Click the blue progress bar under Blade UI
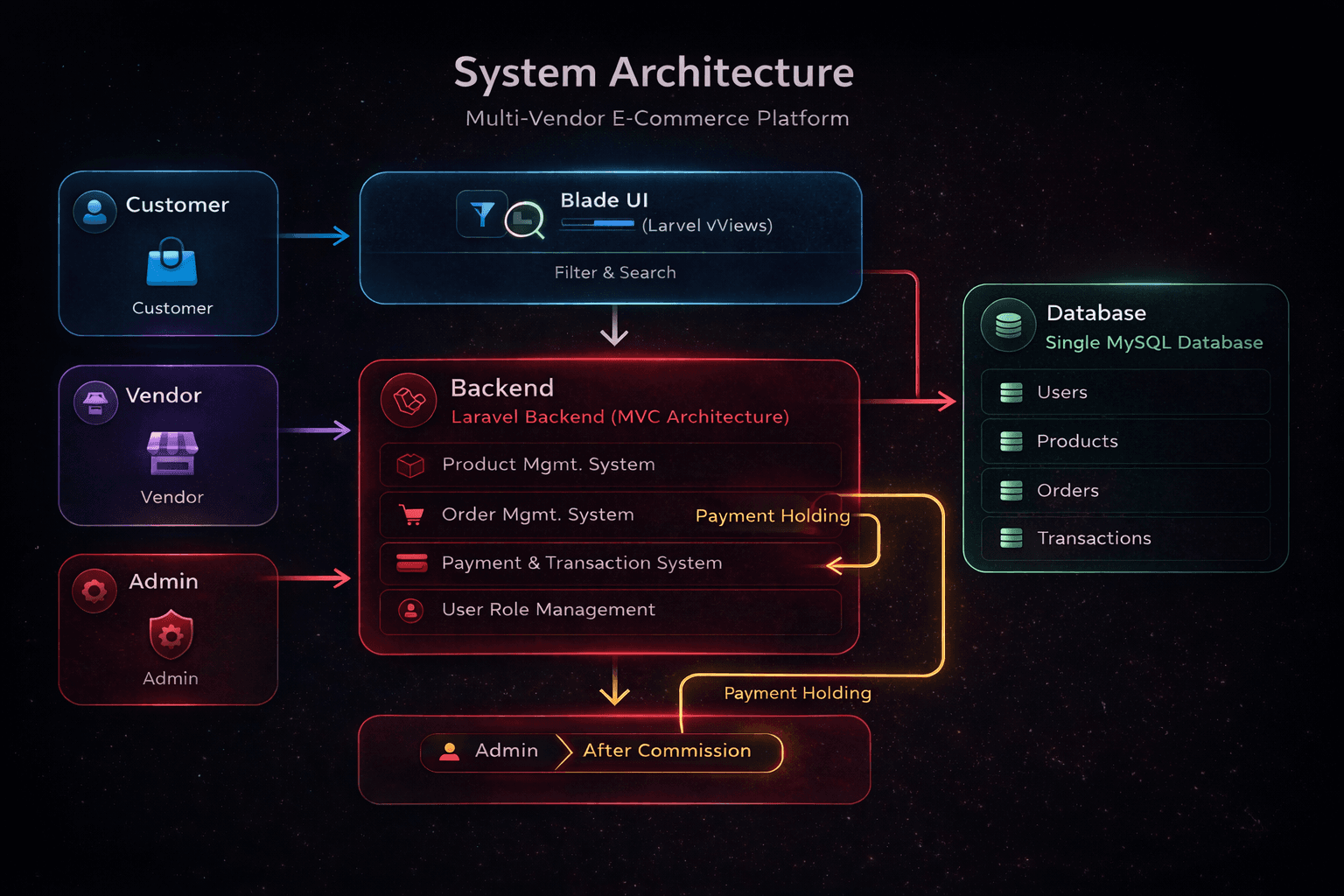This screenshot has height=896, width=1344. [598, 224]
